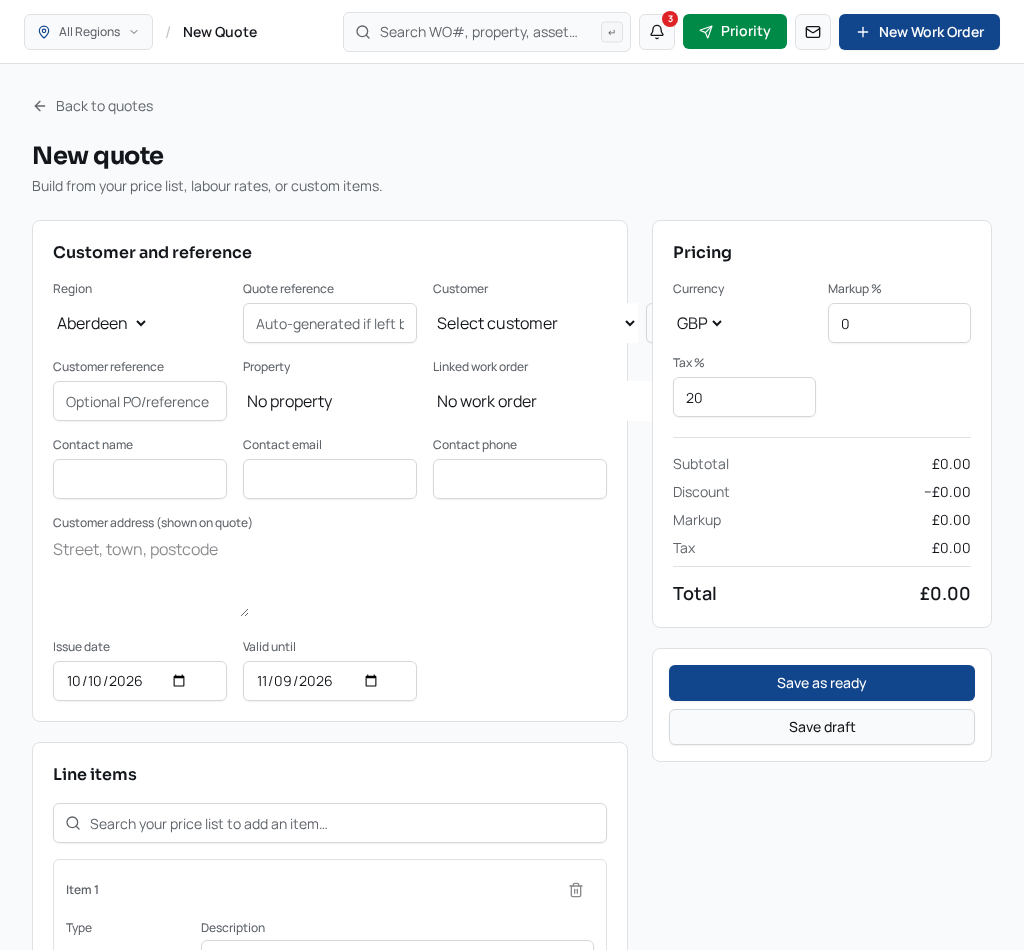
Task: Click the Priority button
Action: coord(735,32)
